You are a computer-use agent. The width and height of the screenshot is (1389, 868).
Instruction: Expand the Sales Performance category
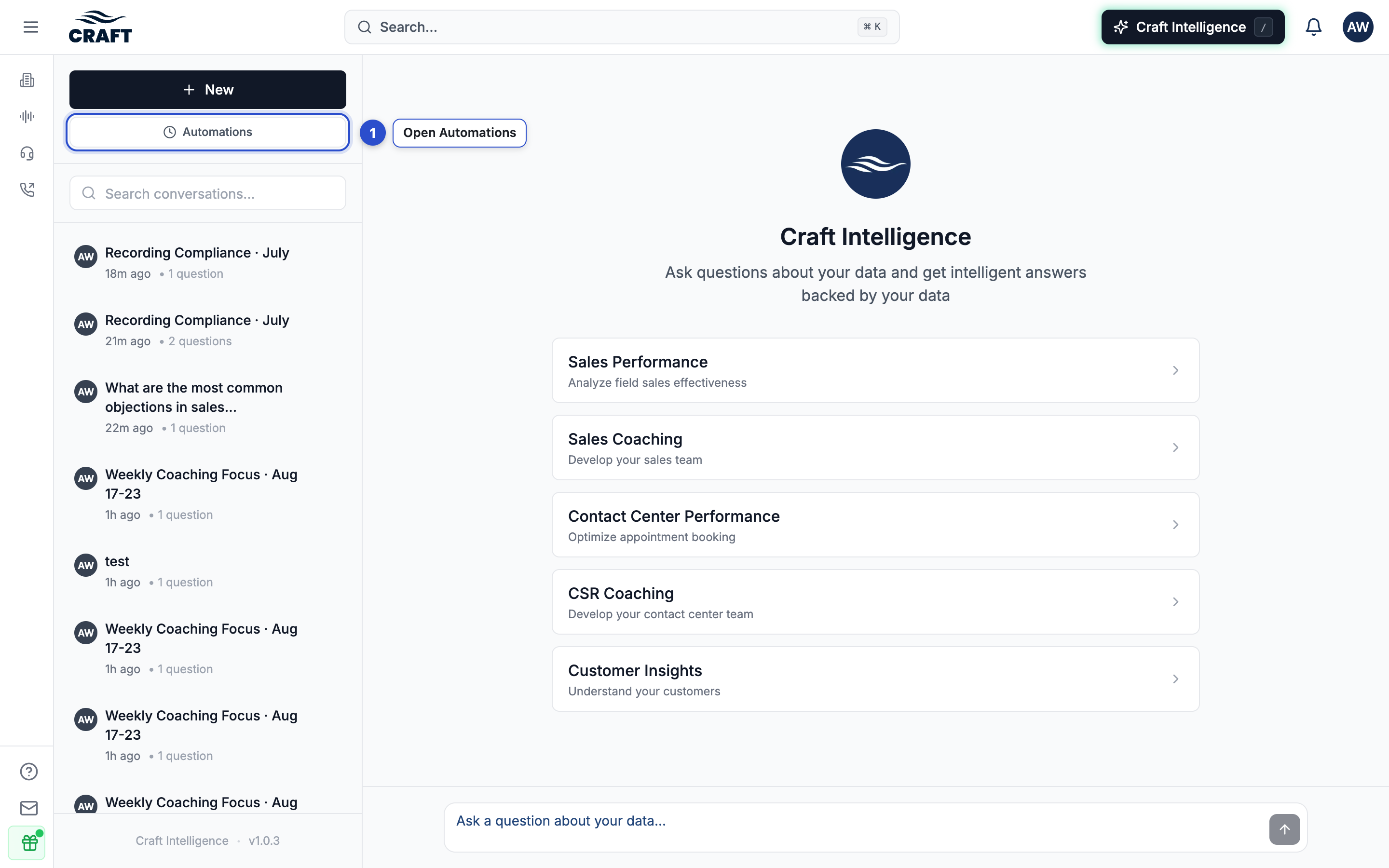click(x=875, y=370)
